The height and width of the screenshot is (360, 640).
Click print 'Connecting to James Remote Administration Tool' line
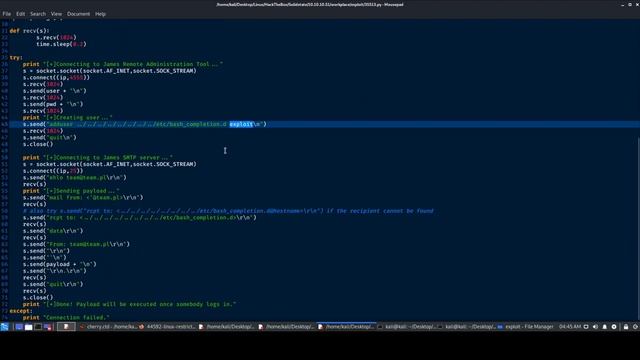click(x=123, y=64)
